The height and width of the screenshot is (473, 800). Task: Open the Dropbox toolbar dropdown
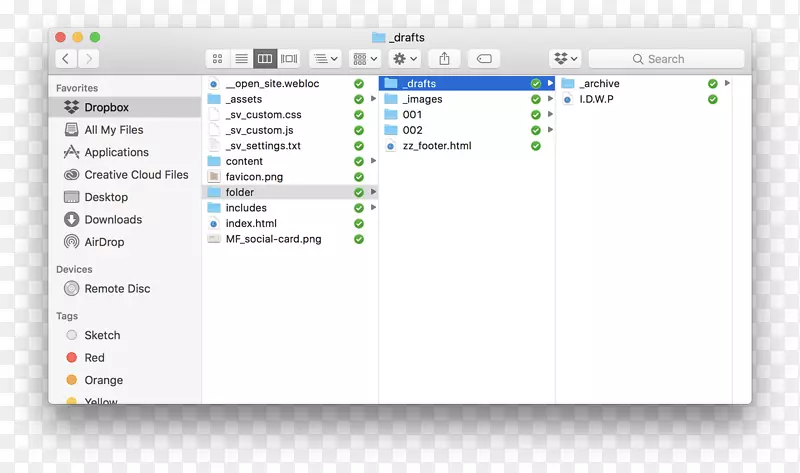[x=565, y=59]
